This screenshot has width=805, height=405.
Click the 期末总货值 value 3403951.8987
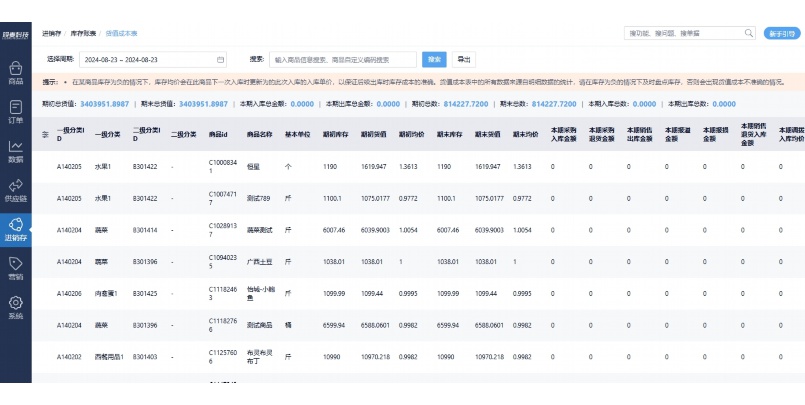[203, 104]
